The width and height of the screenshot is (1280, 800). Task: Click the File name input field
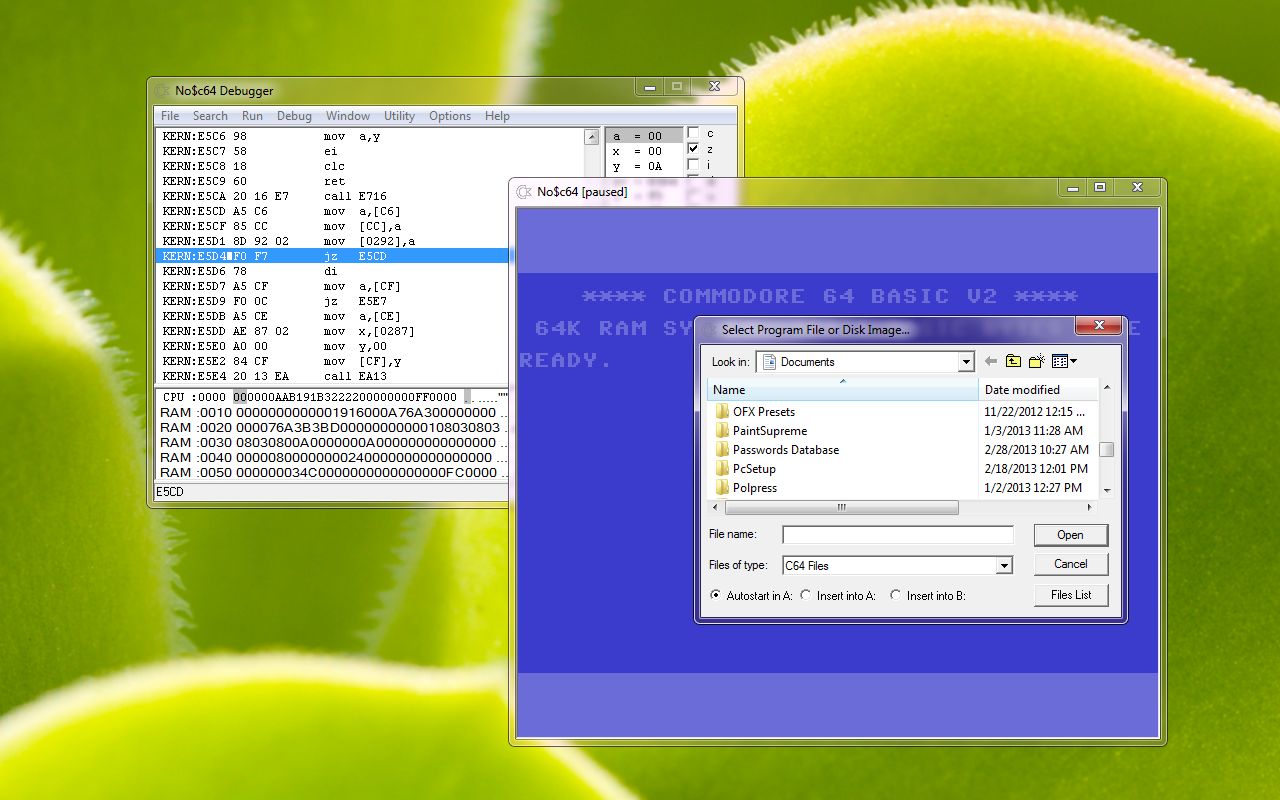897,535
